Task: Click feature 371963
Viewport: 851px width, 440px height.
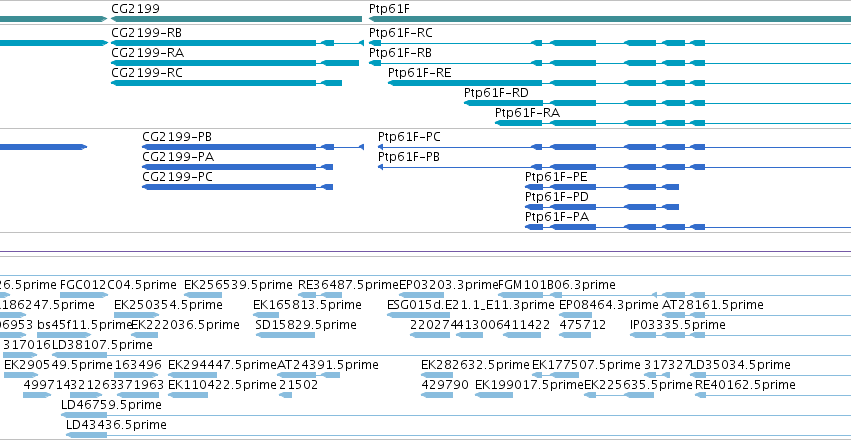Action: 138,396
